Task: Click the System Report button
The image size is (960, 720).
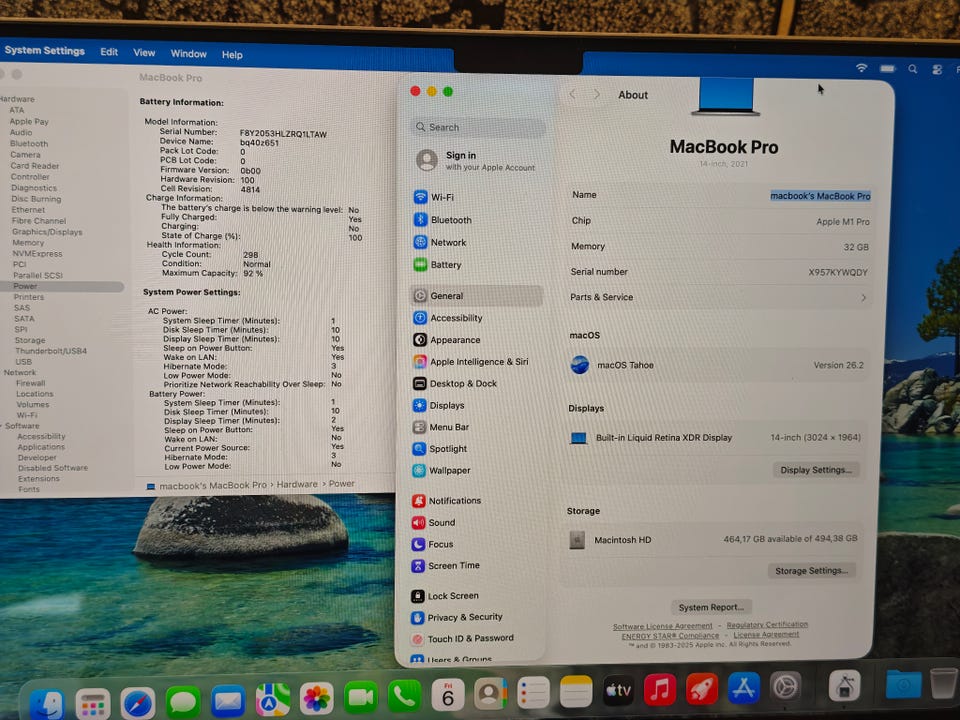Action: (x=711, y=607)
